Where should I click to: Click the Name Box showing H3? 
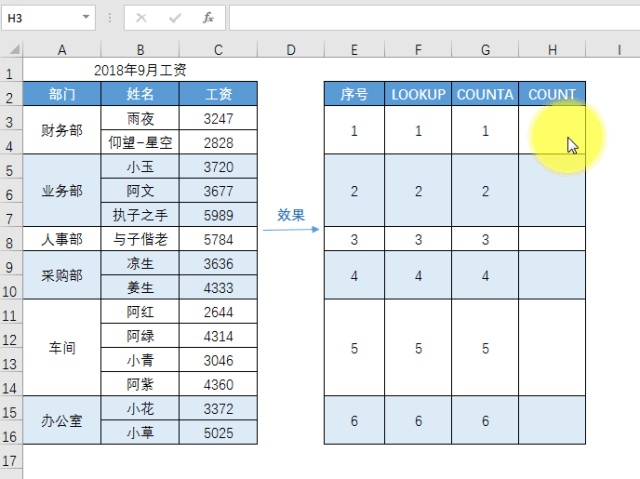pyautogui.click(x=48, y=18)
